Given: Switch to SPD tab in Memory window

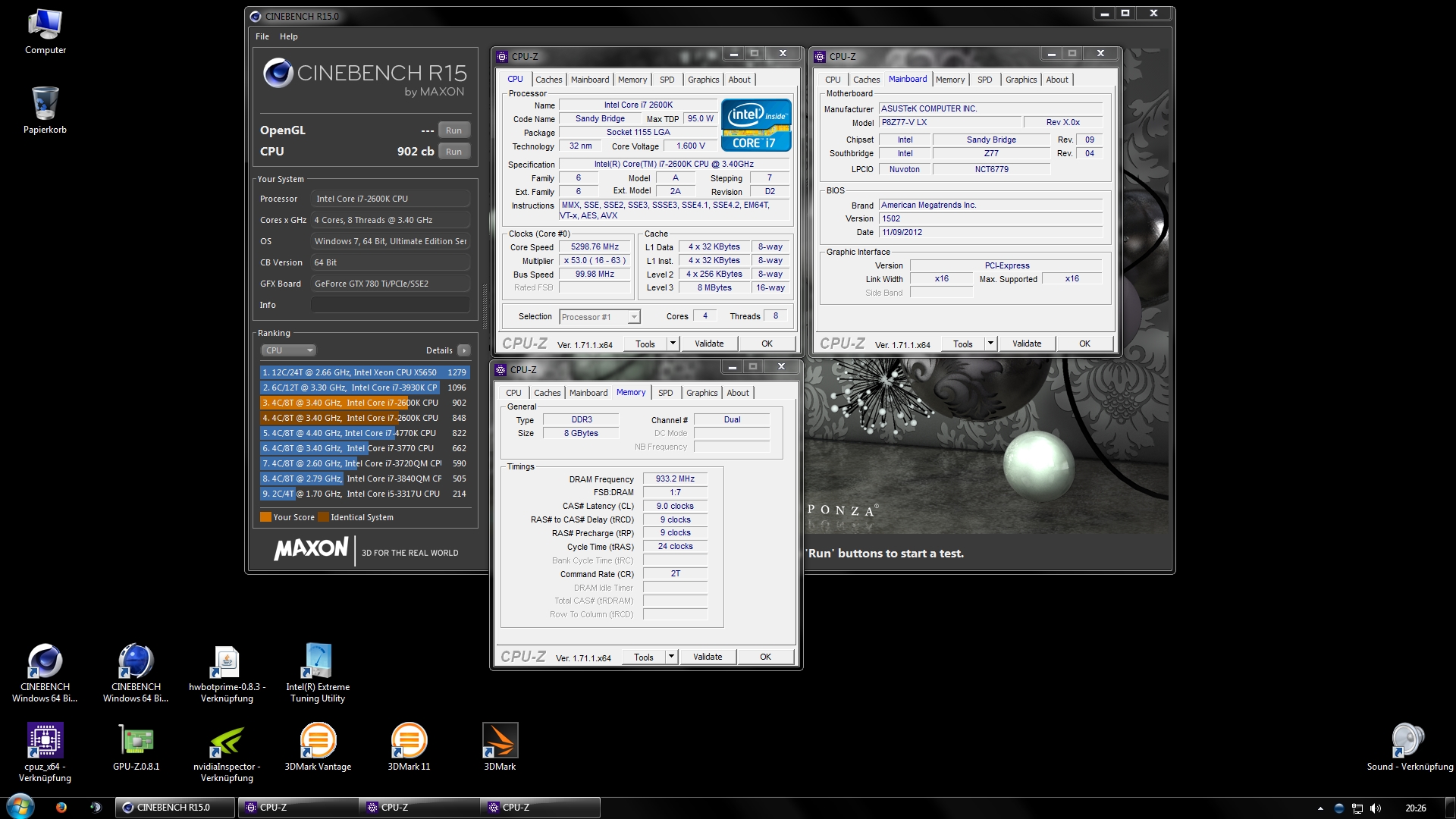Looking at the screenshot, I should pyautogui.click(x=665, y=393).
